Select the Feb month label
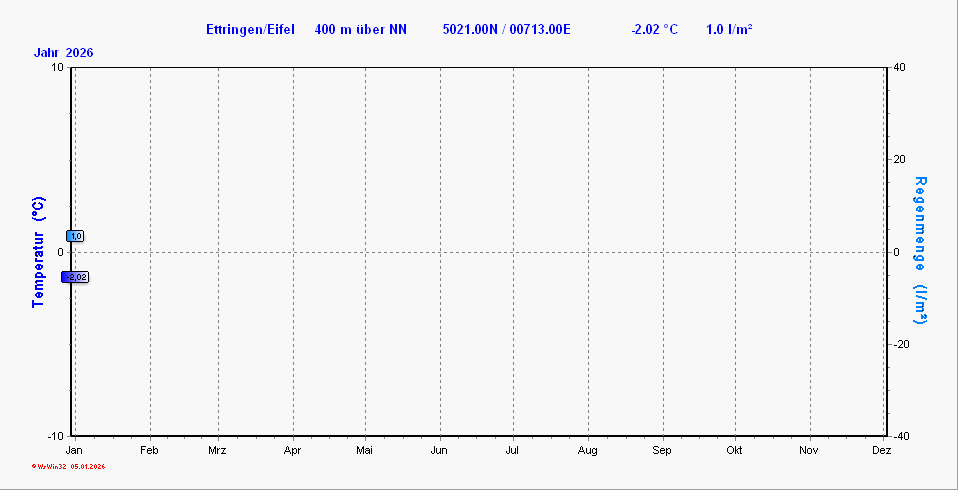This screenshot has height=490, width=958. pos(149,451)
